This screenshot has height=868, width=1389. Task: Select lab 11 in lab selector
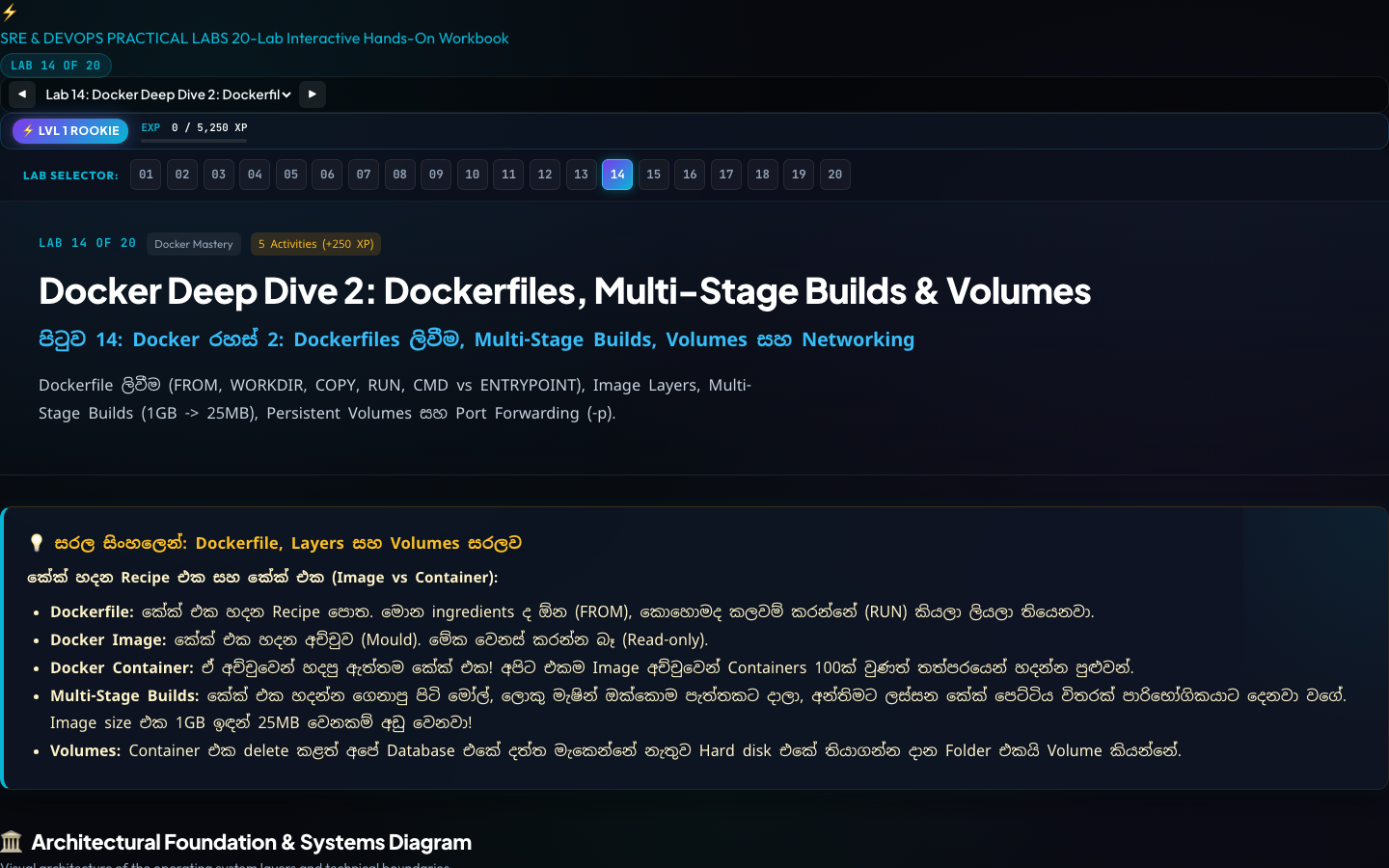pyautogui.click(x=508, y=175)
